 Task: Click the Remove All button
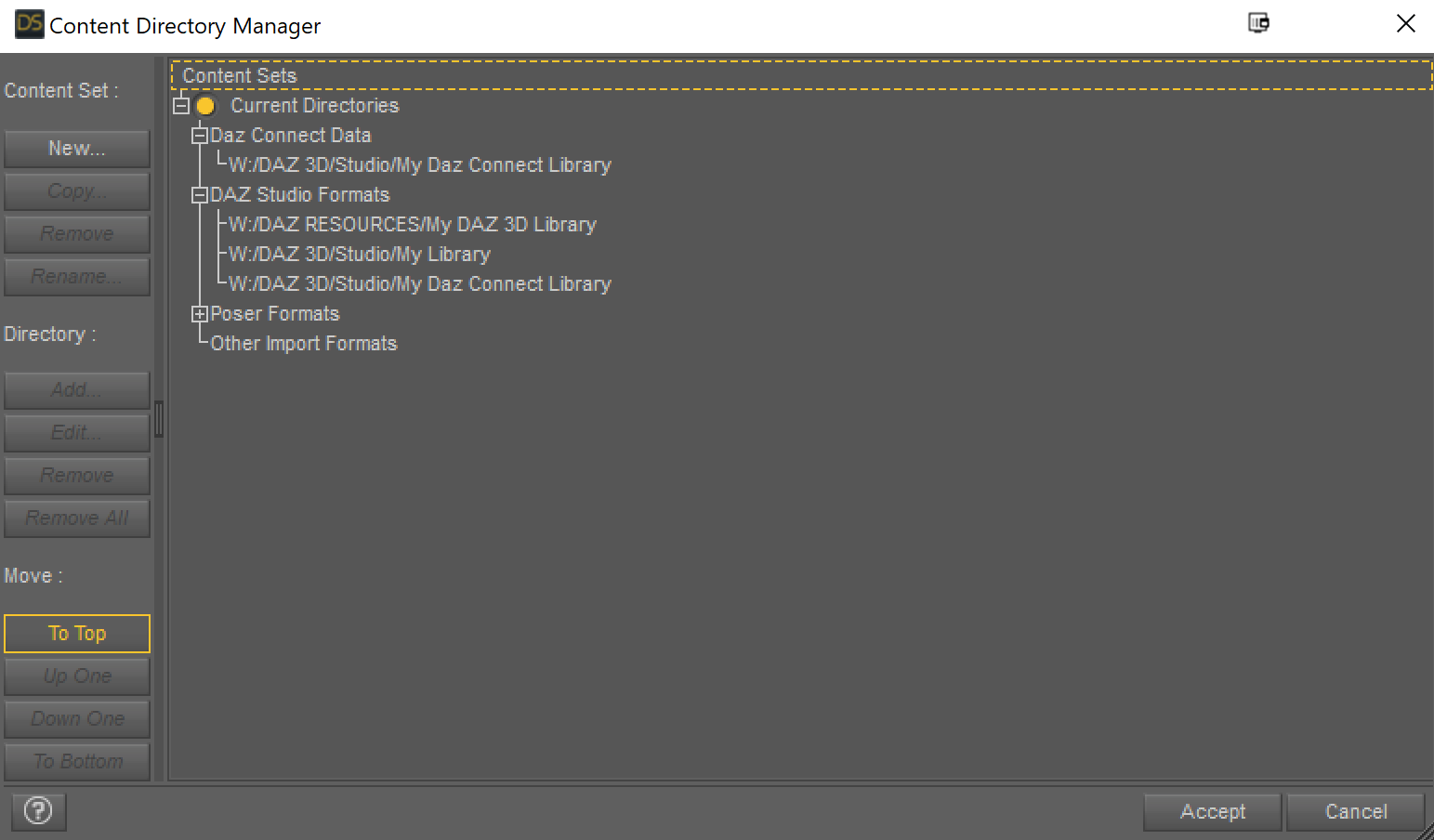77,518
